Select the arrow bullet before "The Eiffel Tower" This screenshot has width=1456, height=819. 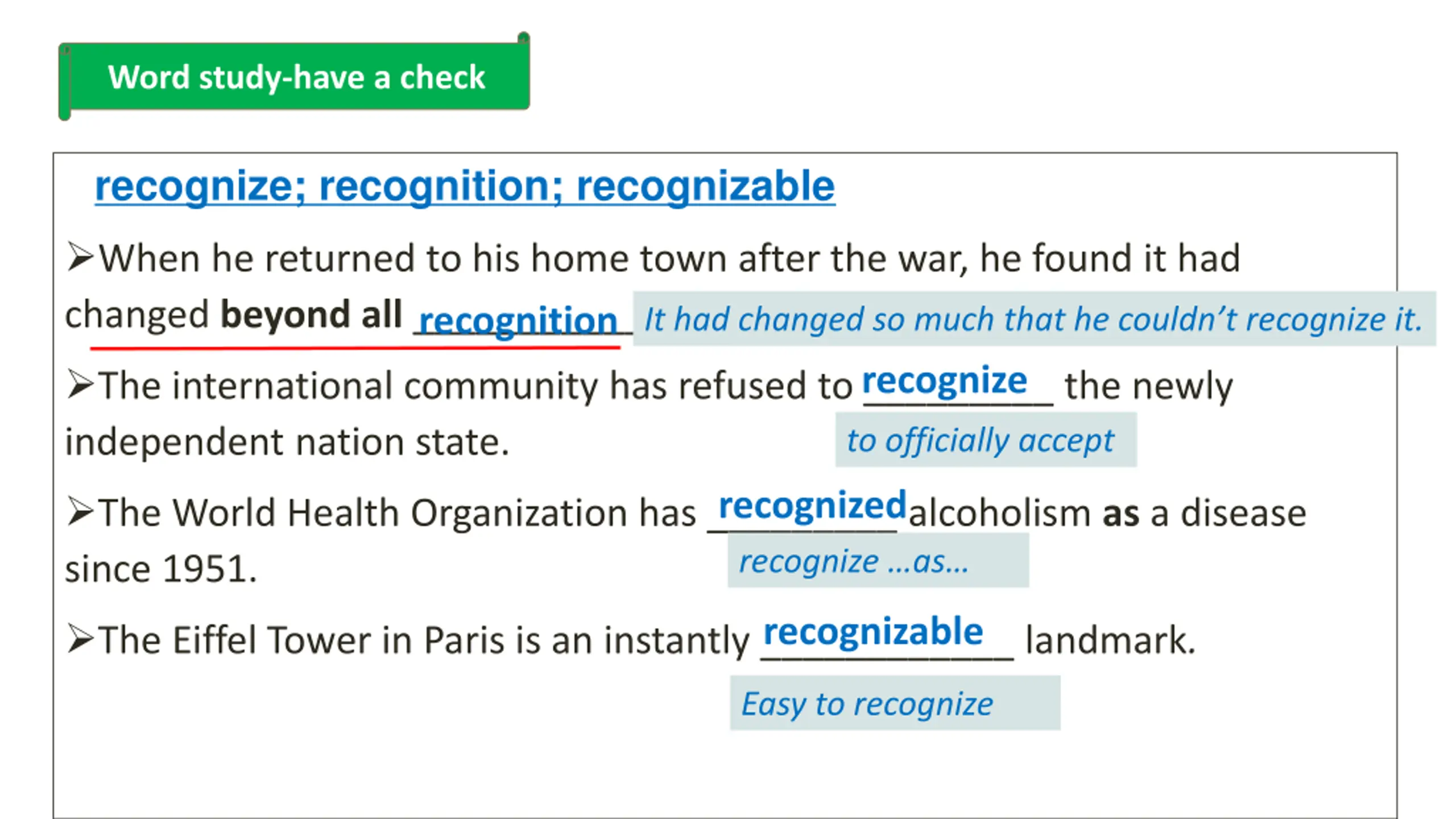(80, 639)
